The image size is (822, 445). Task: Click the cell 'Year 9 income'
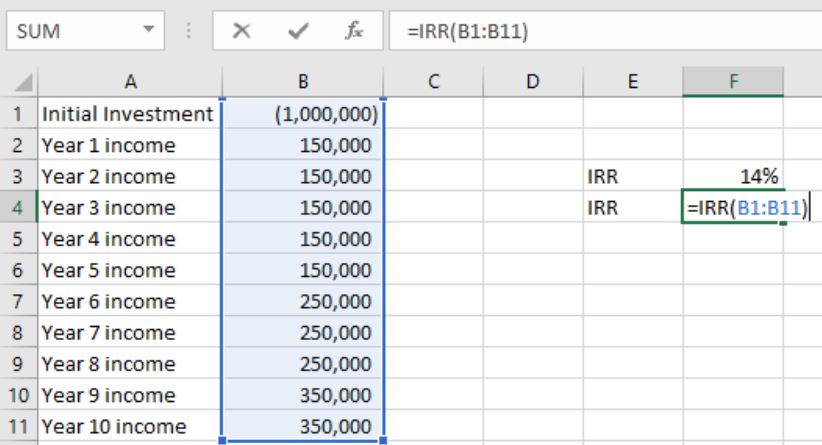tap(130, 395)
